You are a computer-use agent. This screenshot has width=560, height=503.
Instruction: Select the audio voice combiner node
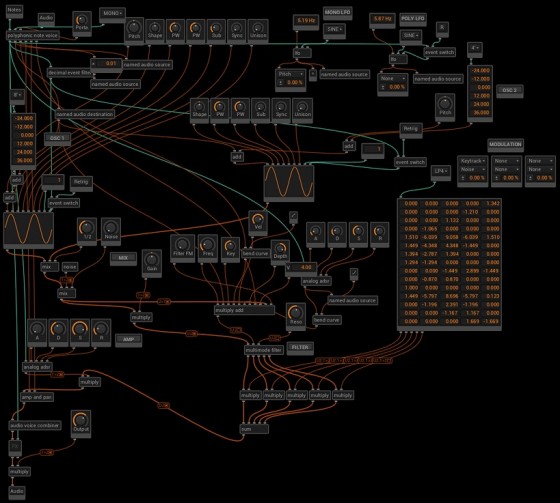click(x=35, y=425)
